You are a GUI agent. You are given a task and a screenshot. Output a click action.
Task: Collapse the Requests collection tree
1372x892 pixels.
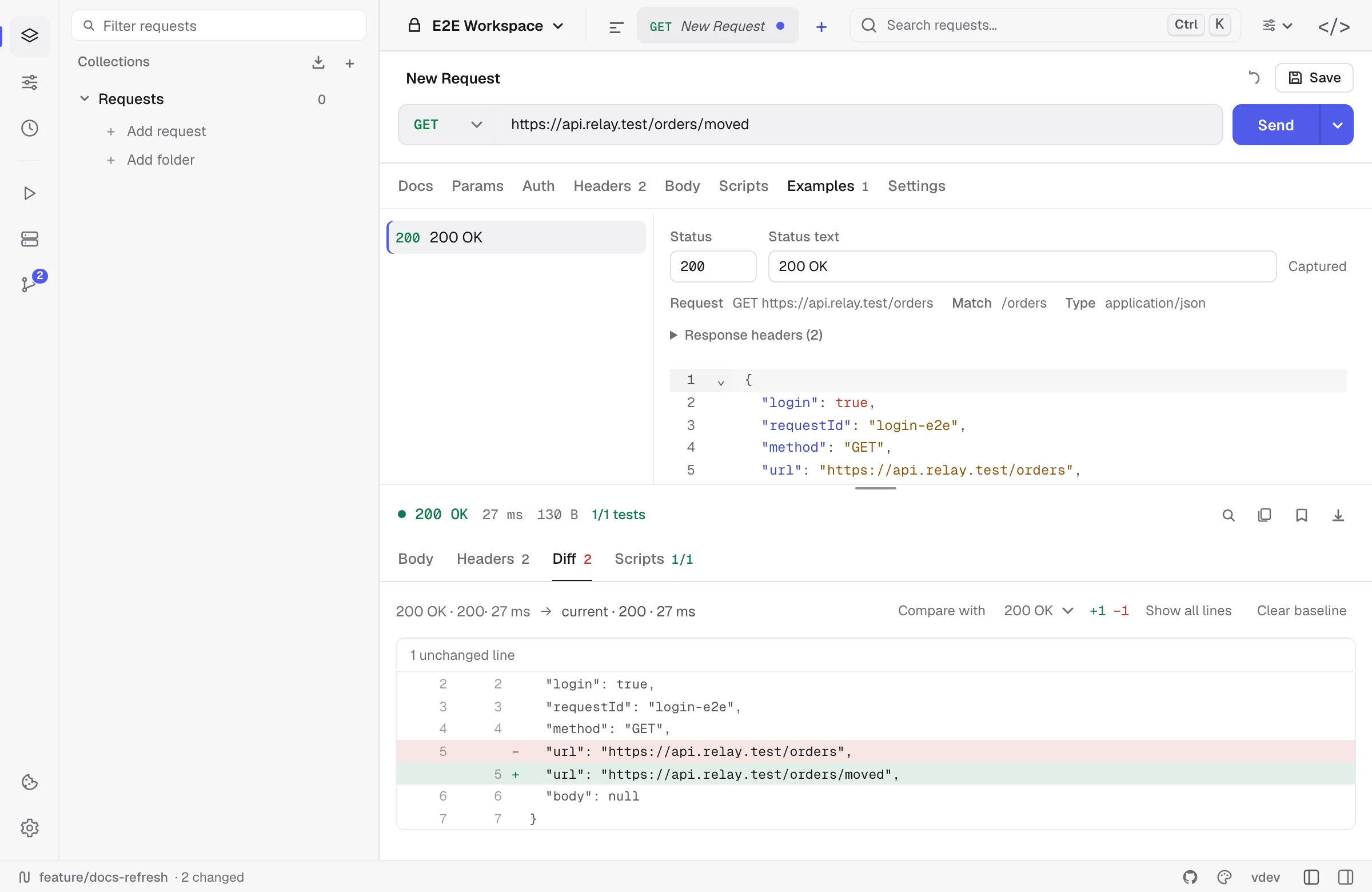point(84,98)
